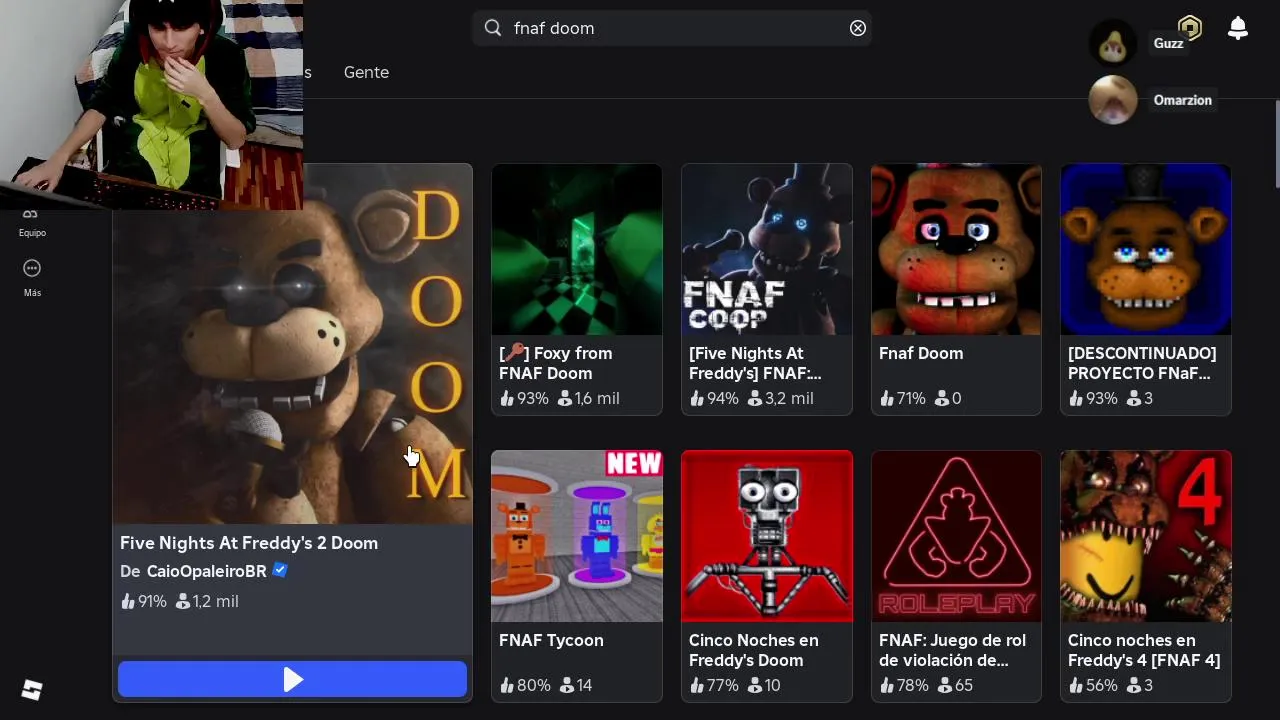Image resolution: width=1280 pixels, height=720 pixels.
Task: Click the '1,2 mil' players count
Action: pos(207,601)
